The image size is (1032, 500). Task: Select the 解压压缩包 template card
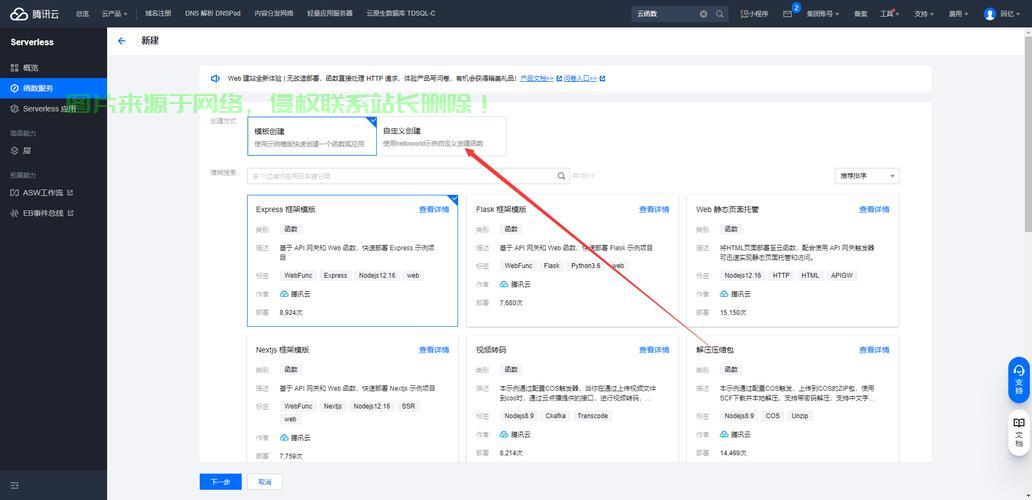click(792, 399)
